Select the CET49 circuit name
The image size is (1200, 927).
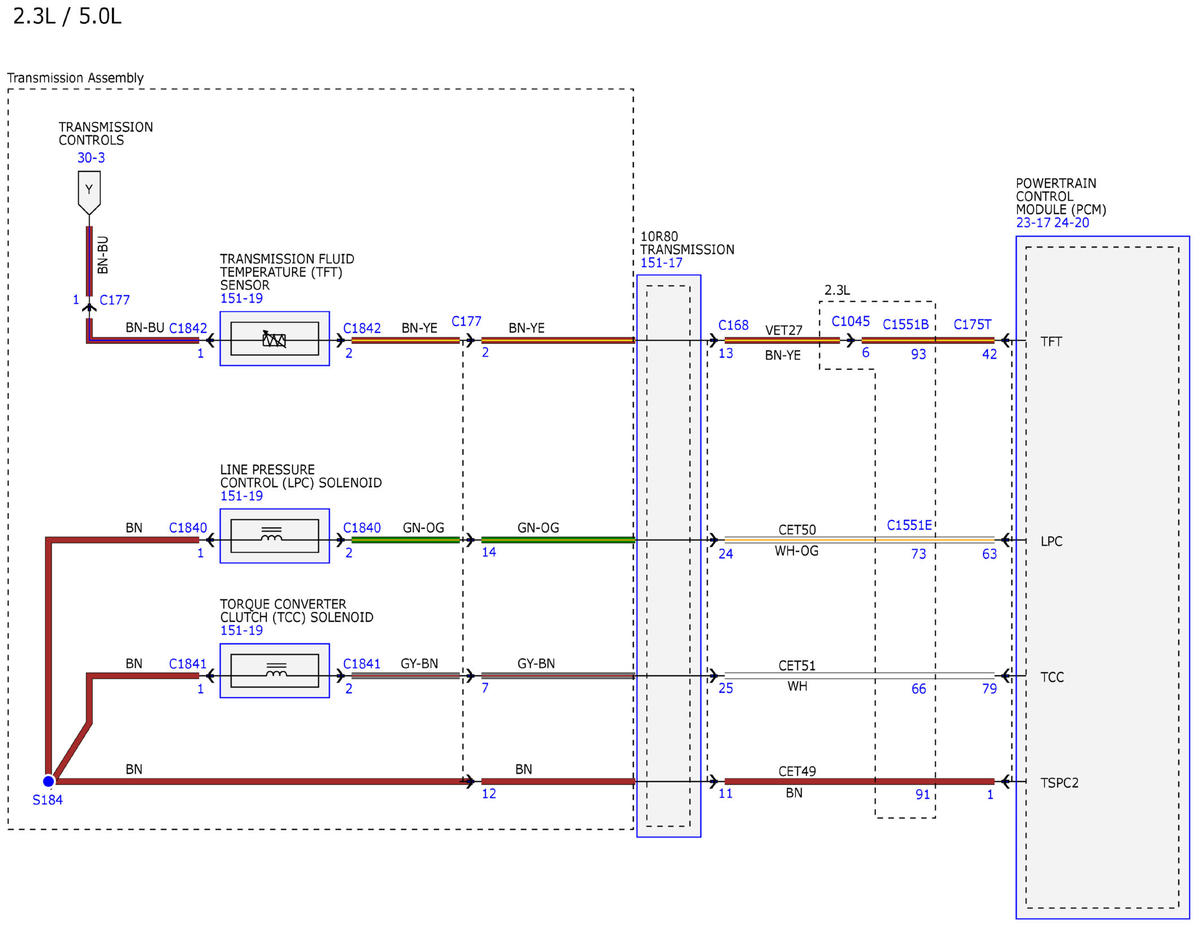click(x=798, y=770)
